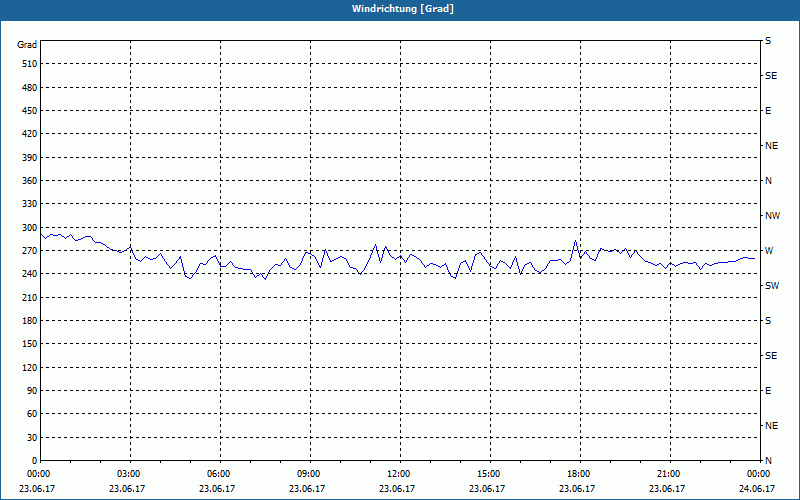Click the SE compass label level with 480
This screenshot has height=500, width=800.
pos(771,76)
